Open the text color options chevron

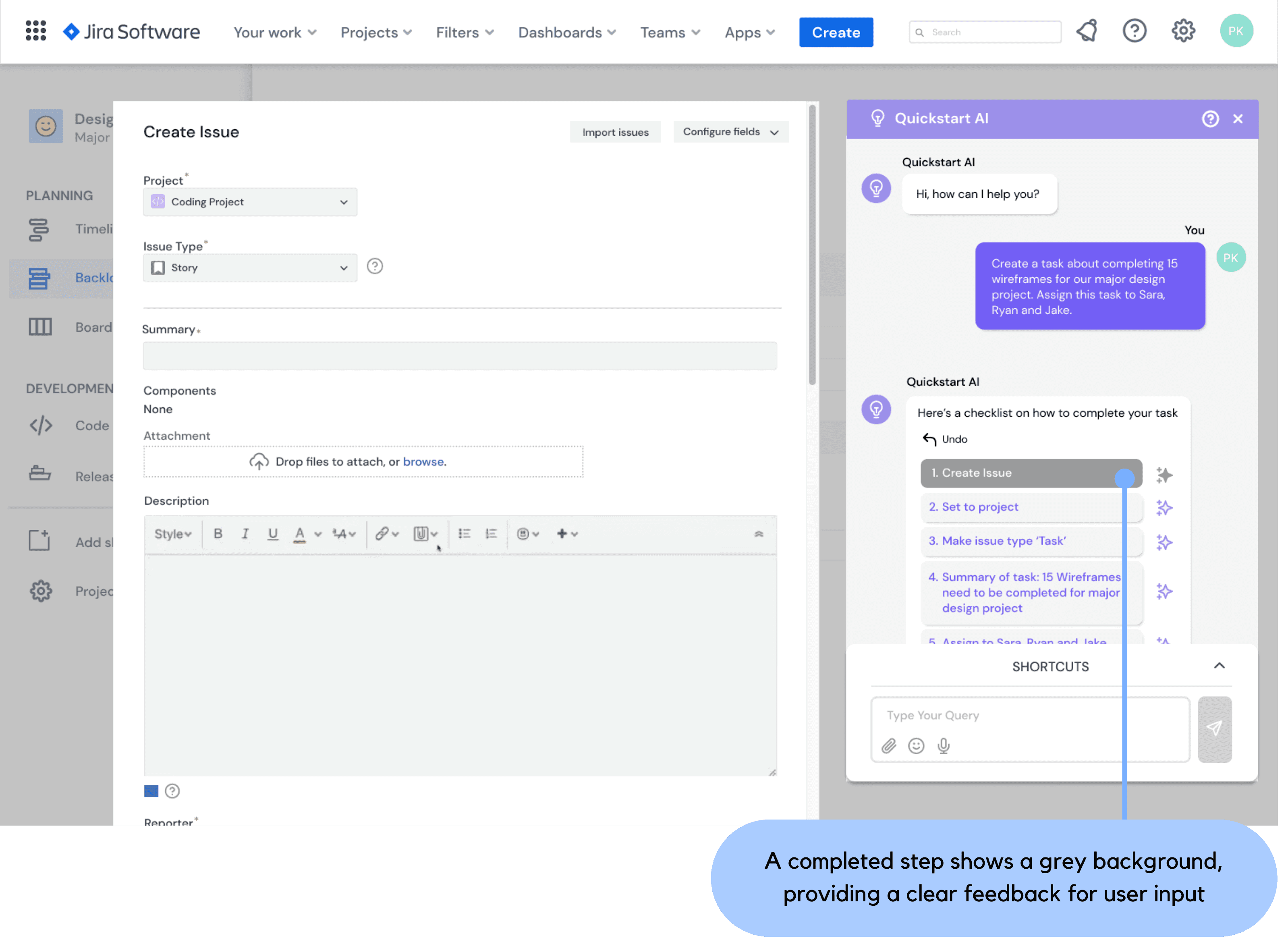click(x=319, y=535)
